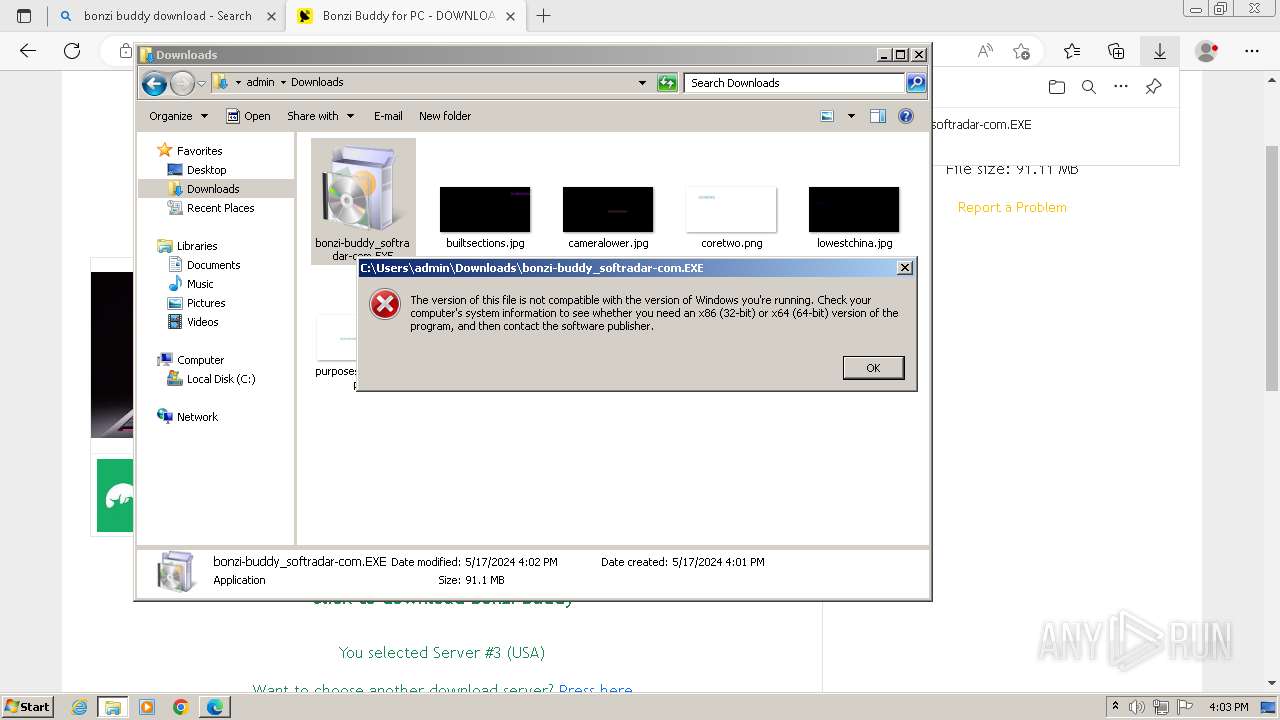Open the Windows Start menu
The width and height of the screenshot is (1280, 720).
pyautogui.click(x=27, y=706)
